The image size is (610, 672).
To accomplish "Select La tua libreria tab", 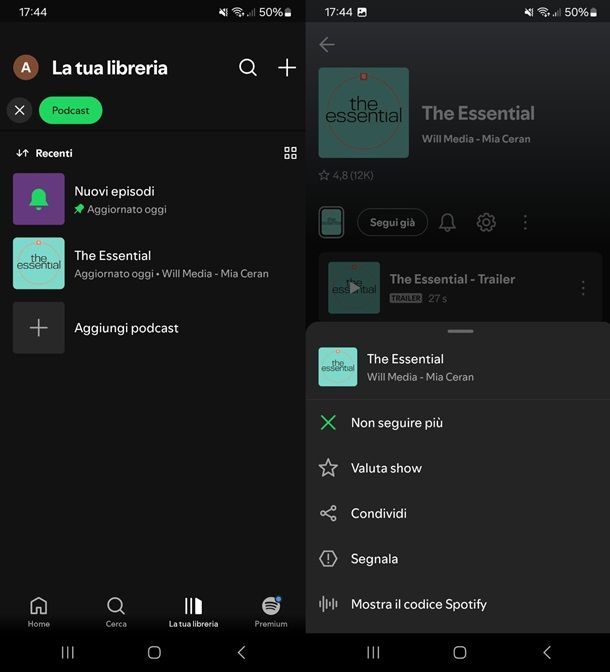I will (x=193, y=612).
